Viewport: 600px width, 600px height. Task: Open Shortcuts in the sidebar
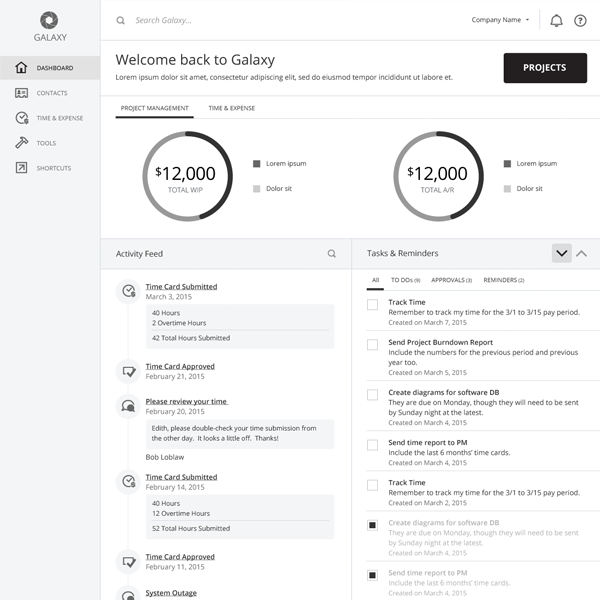[50, 168]
